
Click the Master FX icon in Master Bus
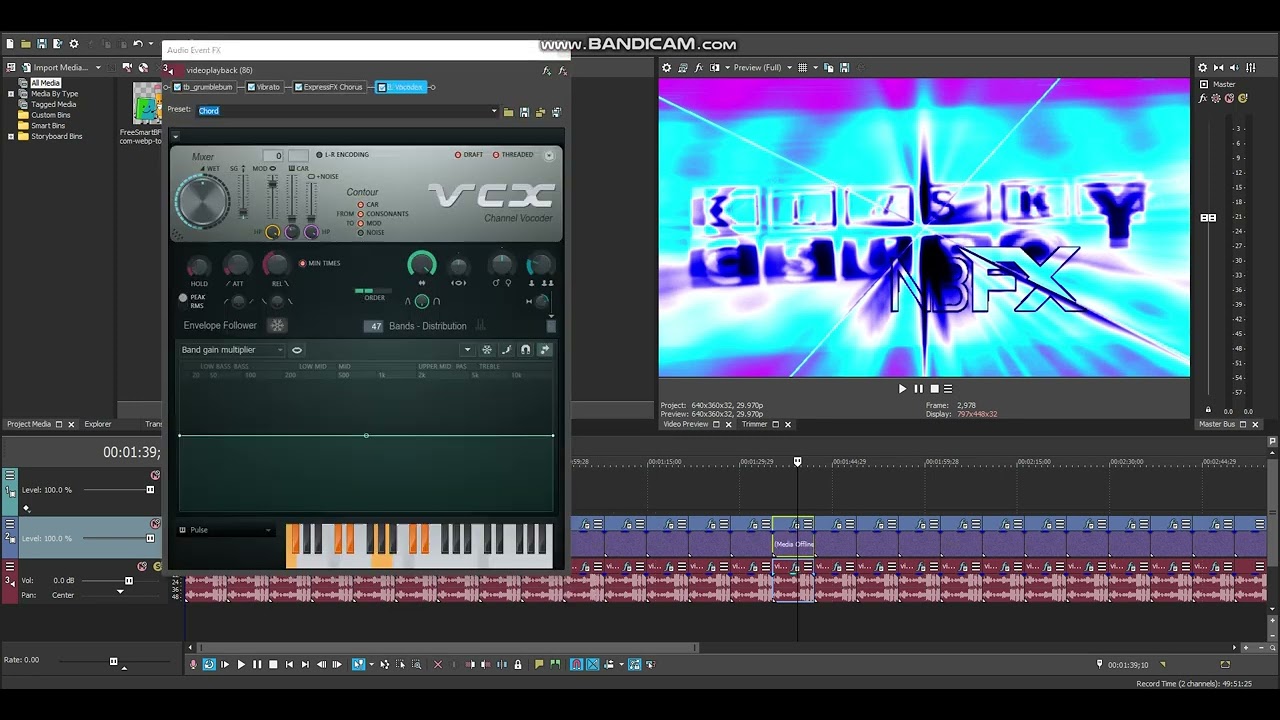click(1205, 99)
